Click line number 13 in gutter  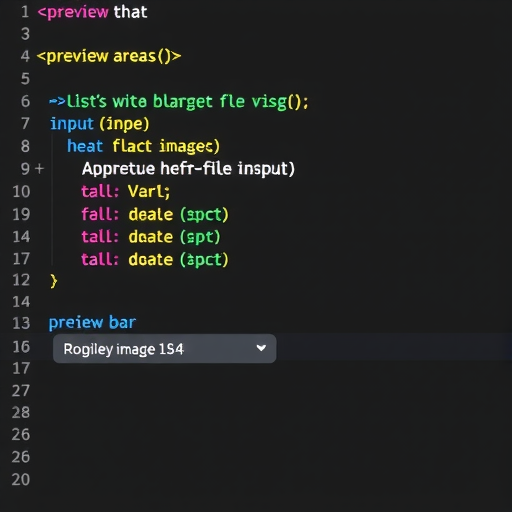click(21, 323)
